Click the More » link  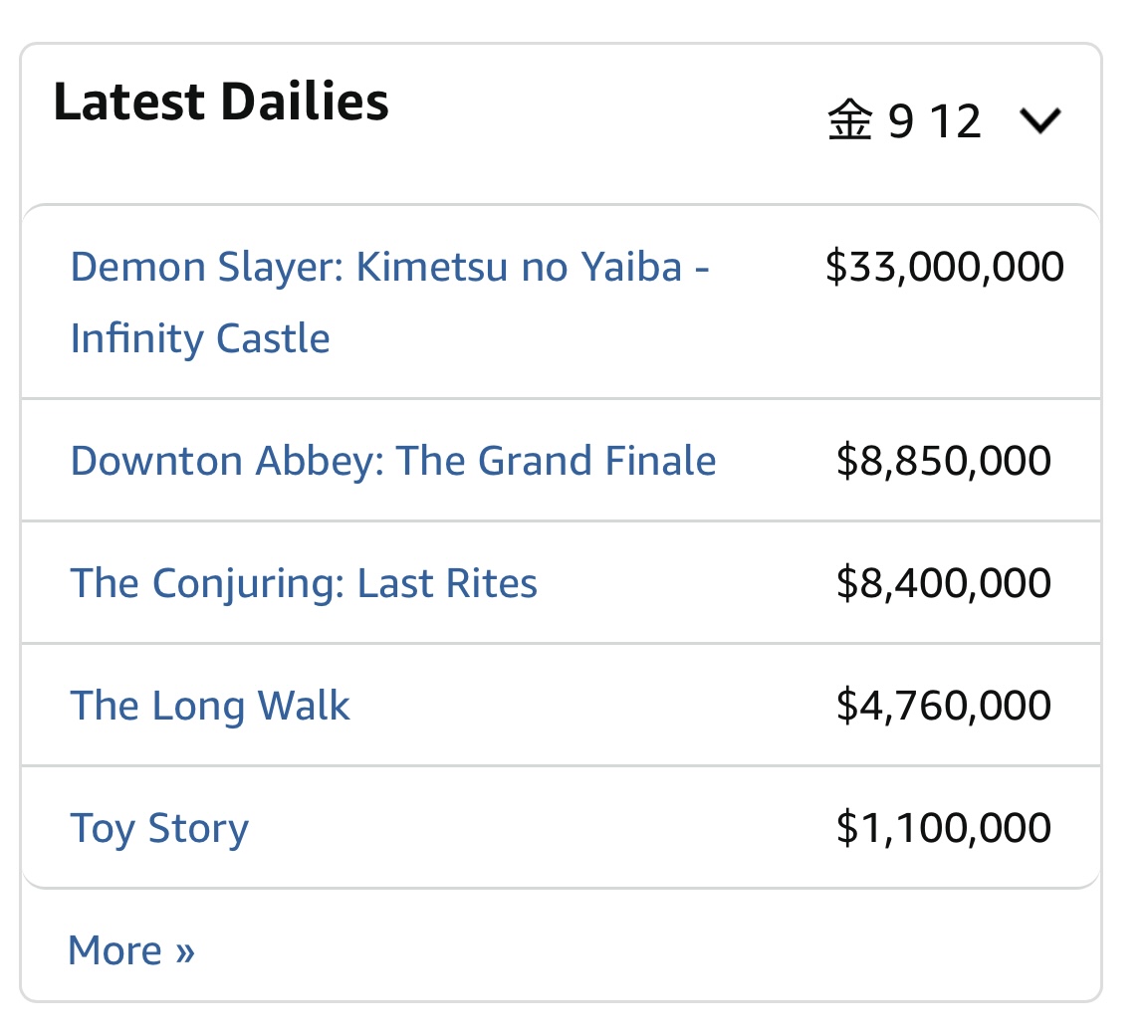(131, 950)
